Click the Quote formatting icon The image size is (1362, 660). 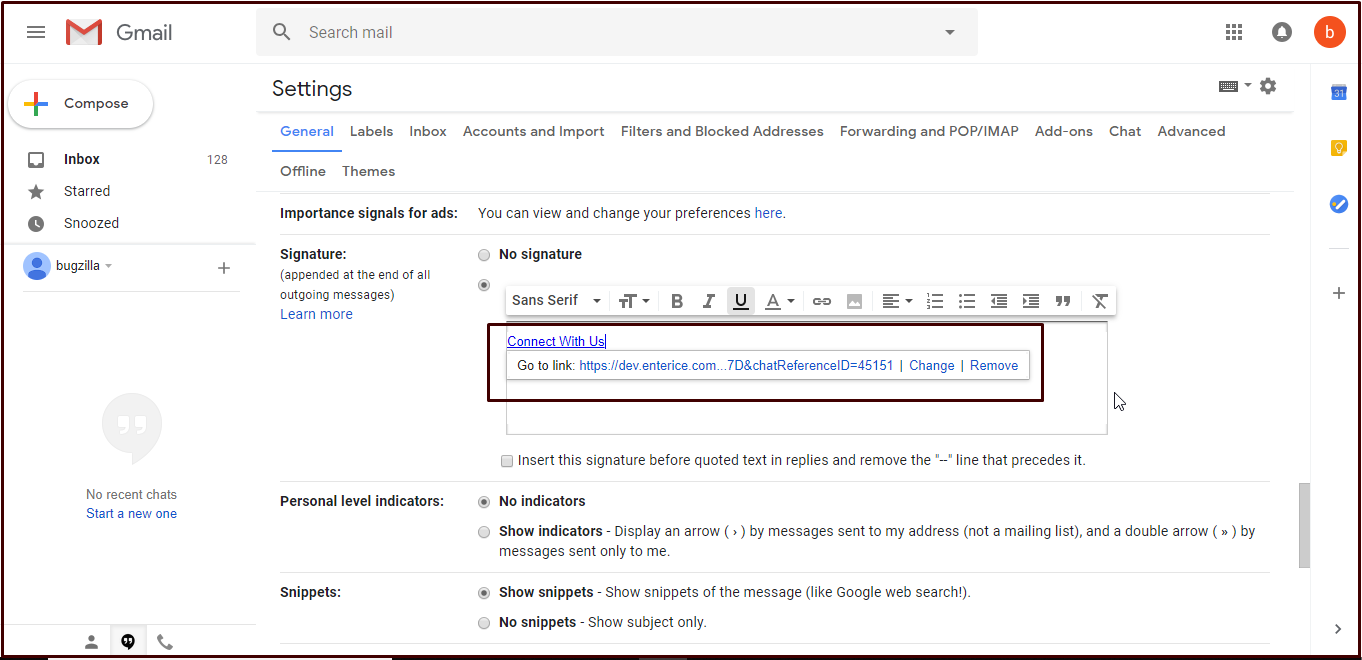1063,301
